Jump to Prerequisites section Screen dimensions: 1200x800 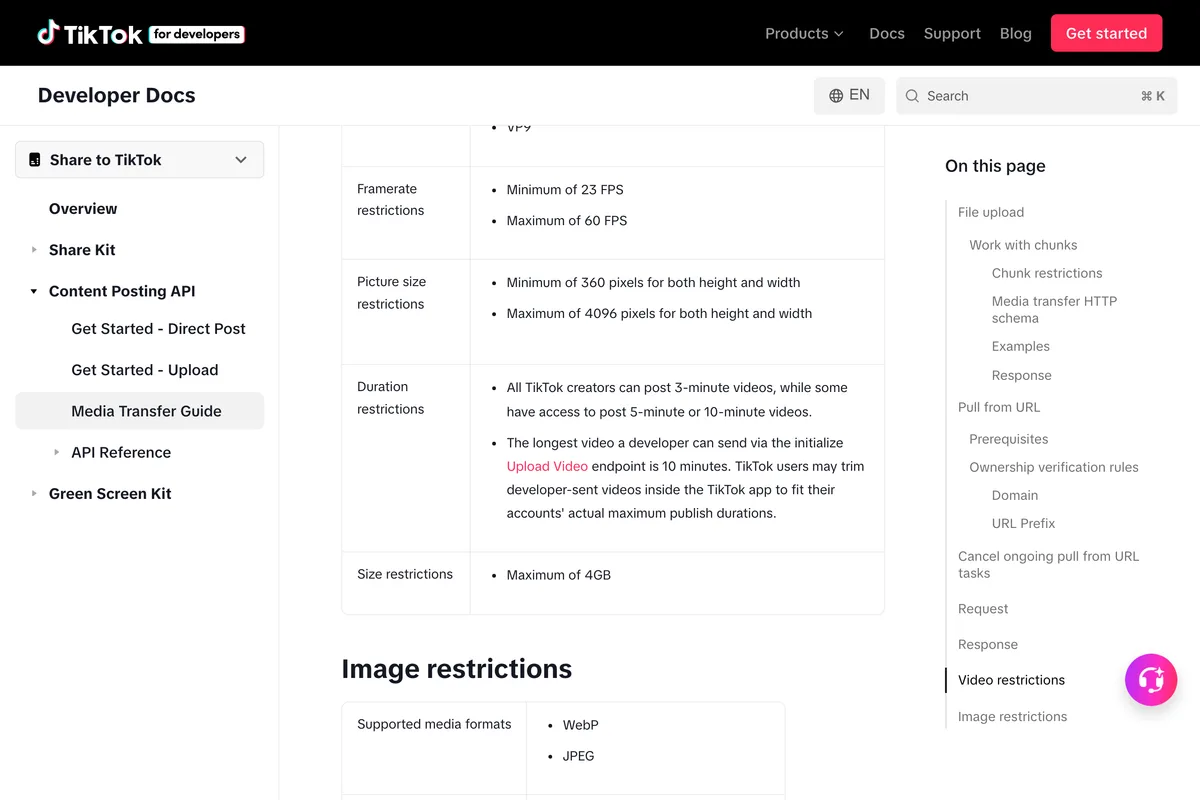[1009, 439]
